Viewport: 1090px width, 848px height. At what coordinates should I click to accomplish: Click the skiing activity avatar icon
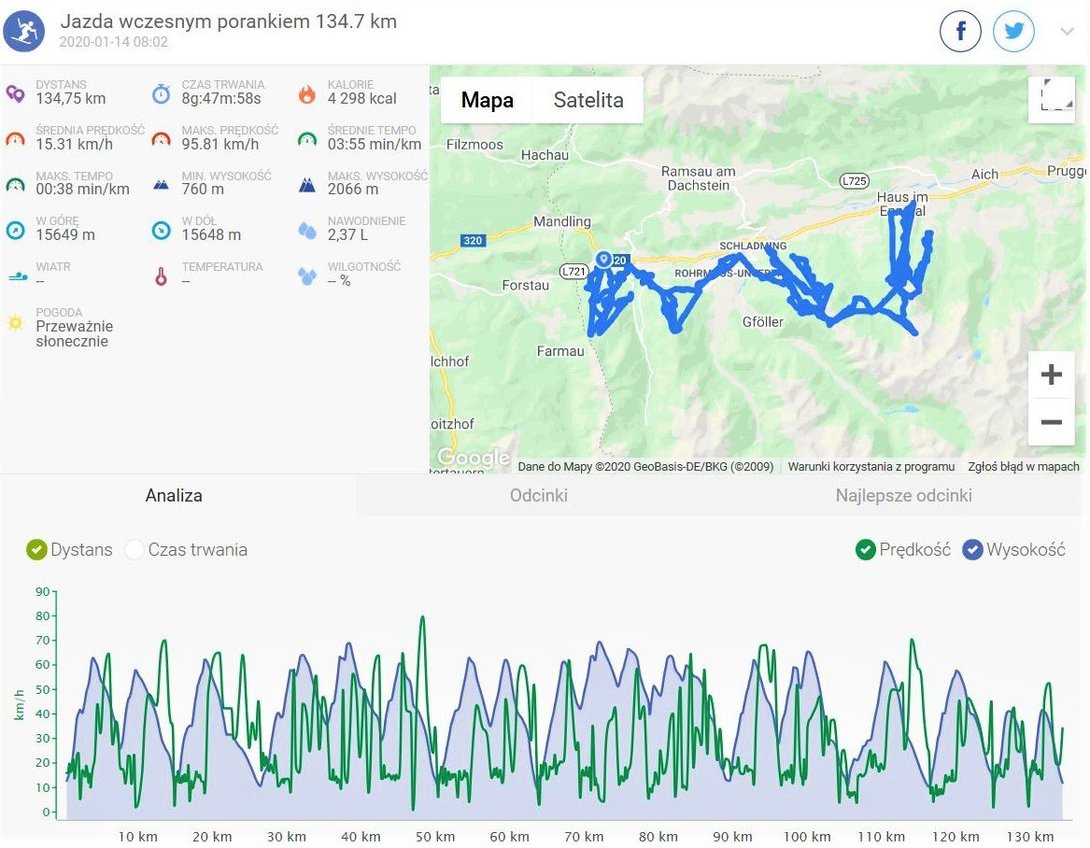pyautogui.click(x=24, y=31)
